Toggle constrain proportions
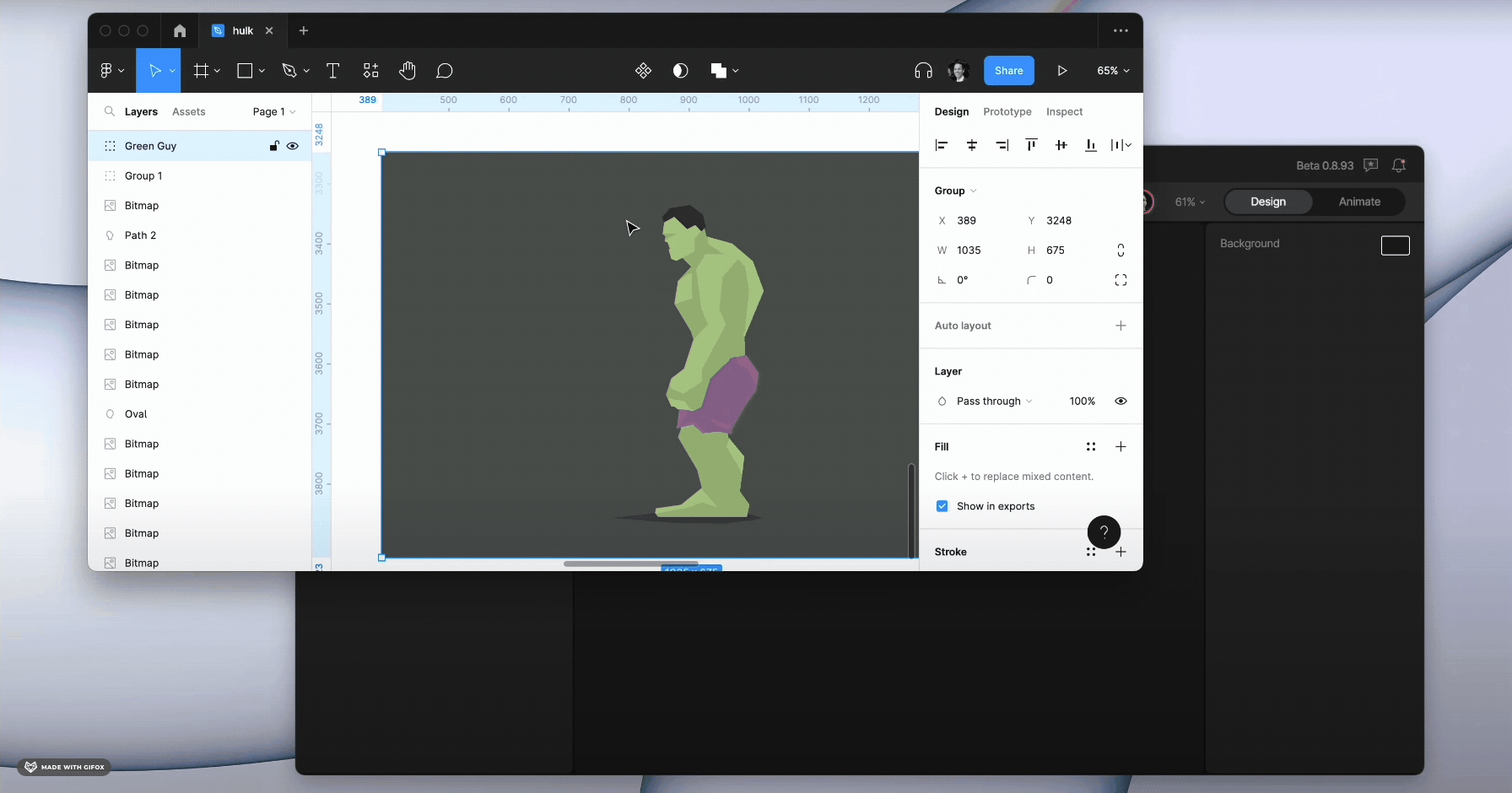This screenshot has width=1512, height=793. (1120, 251)
